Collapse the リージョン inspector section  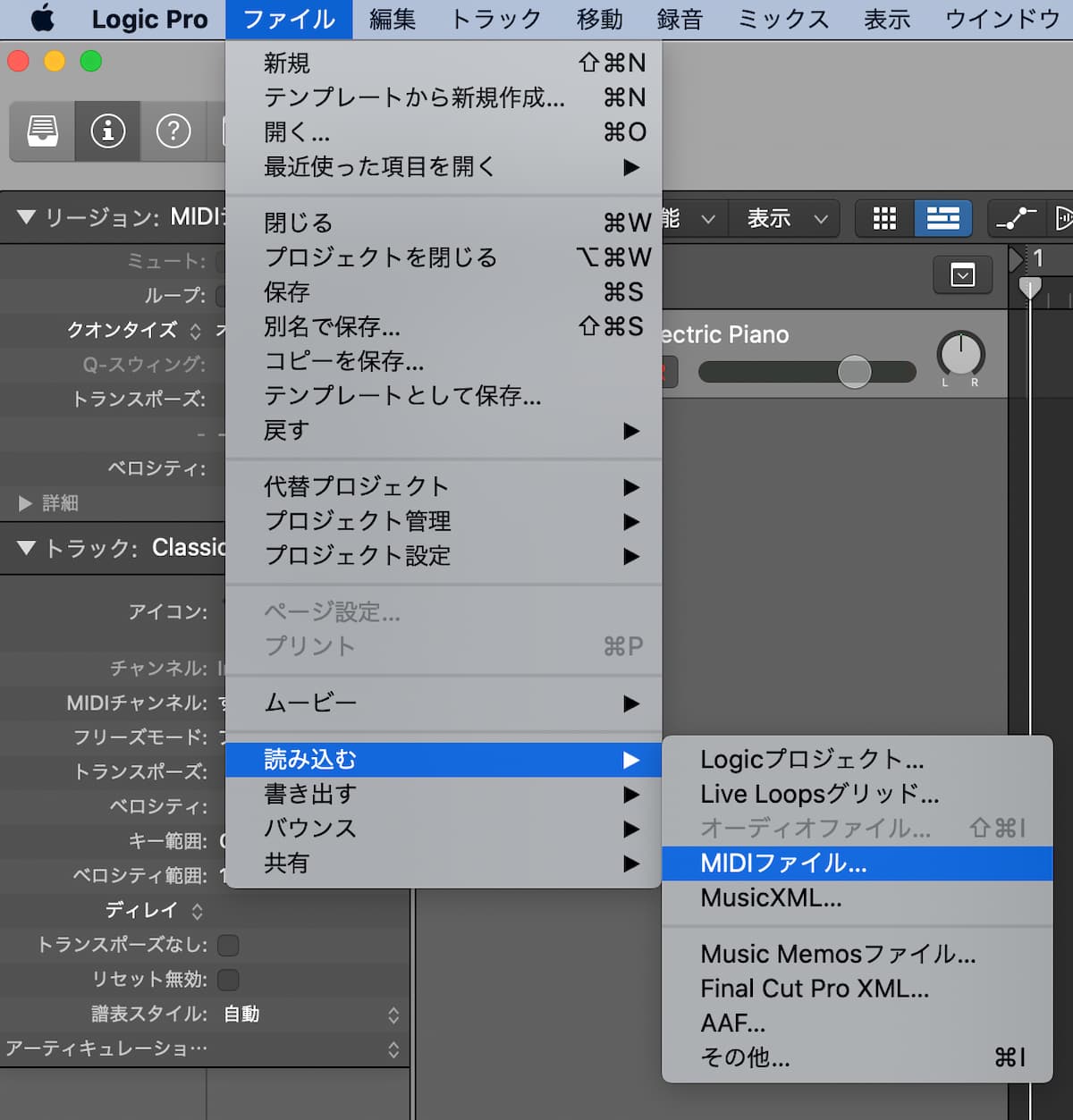[27, 217]
